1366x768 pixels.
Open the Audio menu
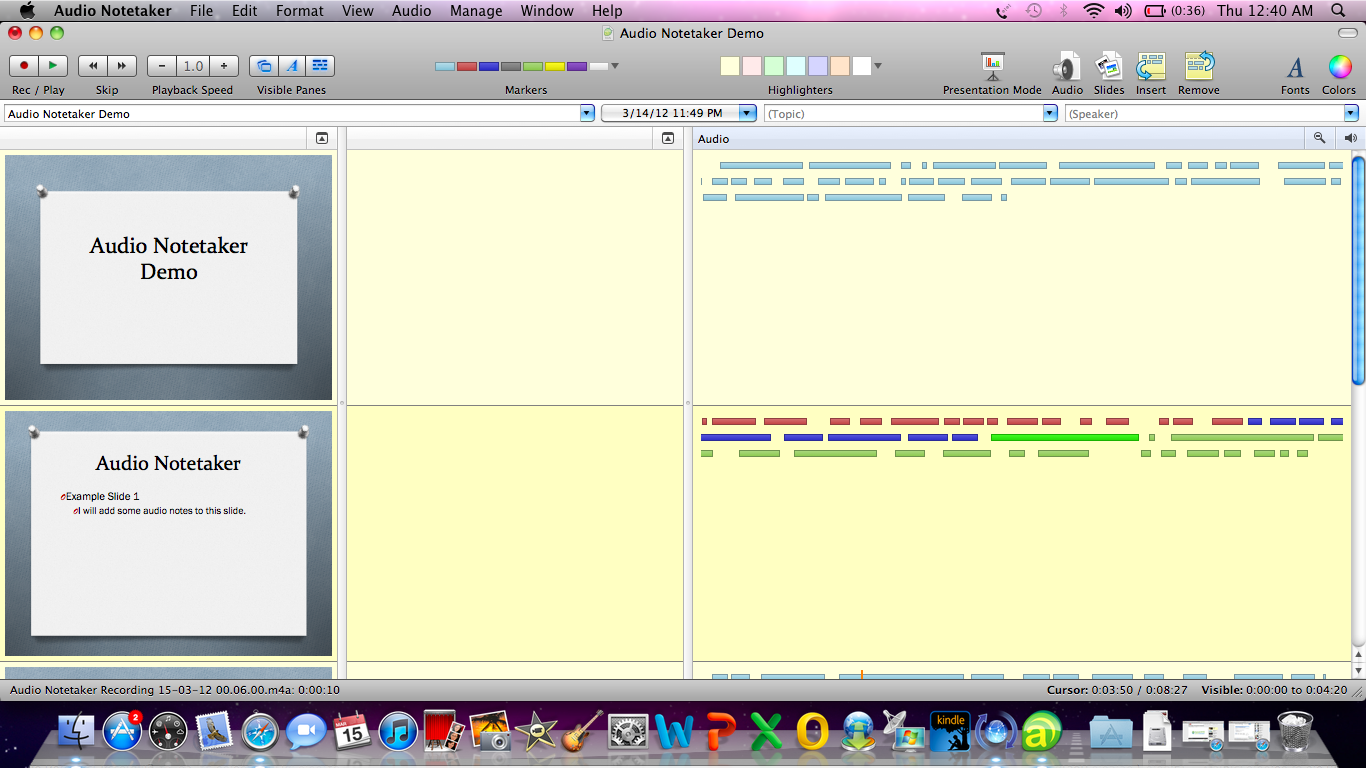coord(411,11)
